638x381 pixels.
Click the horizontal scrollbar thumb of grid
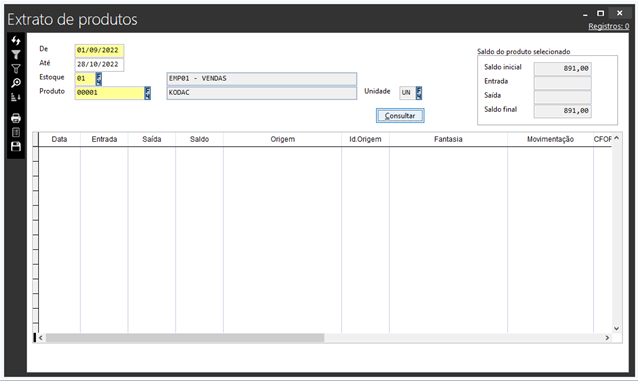(185, 338)
